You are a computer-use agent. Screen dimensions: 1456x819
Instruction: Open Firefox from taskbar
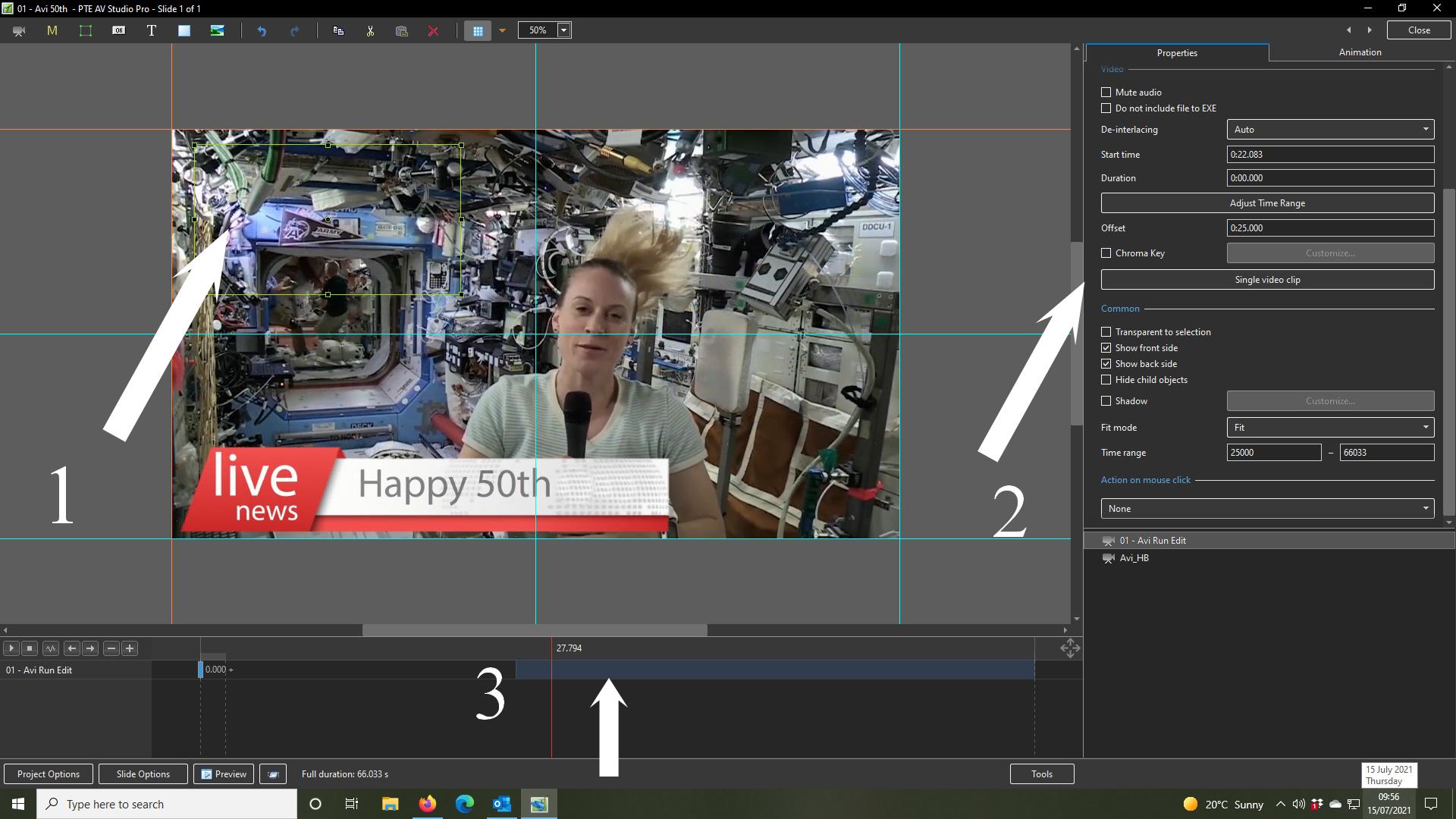[428, 804]
